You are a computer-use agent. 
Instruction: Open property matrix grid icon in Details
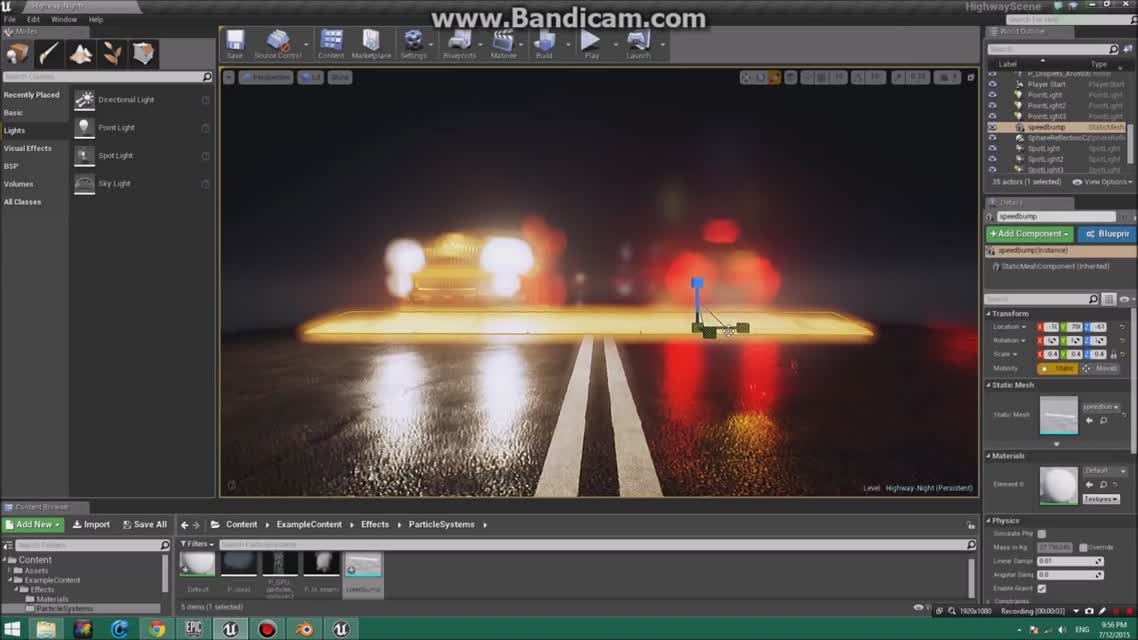(1108, 299)
